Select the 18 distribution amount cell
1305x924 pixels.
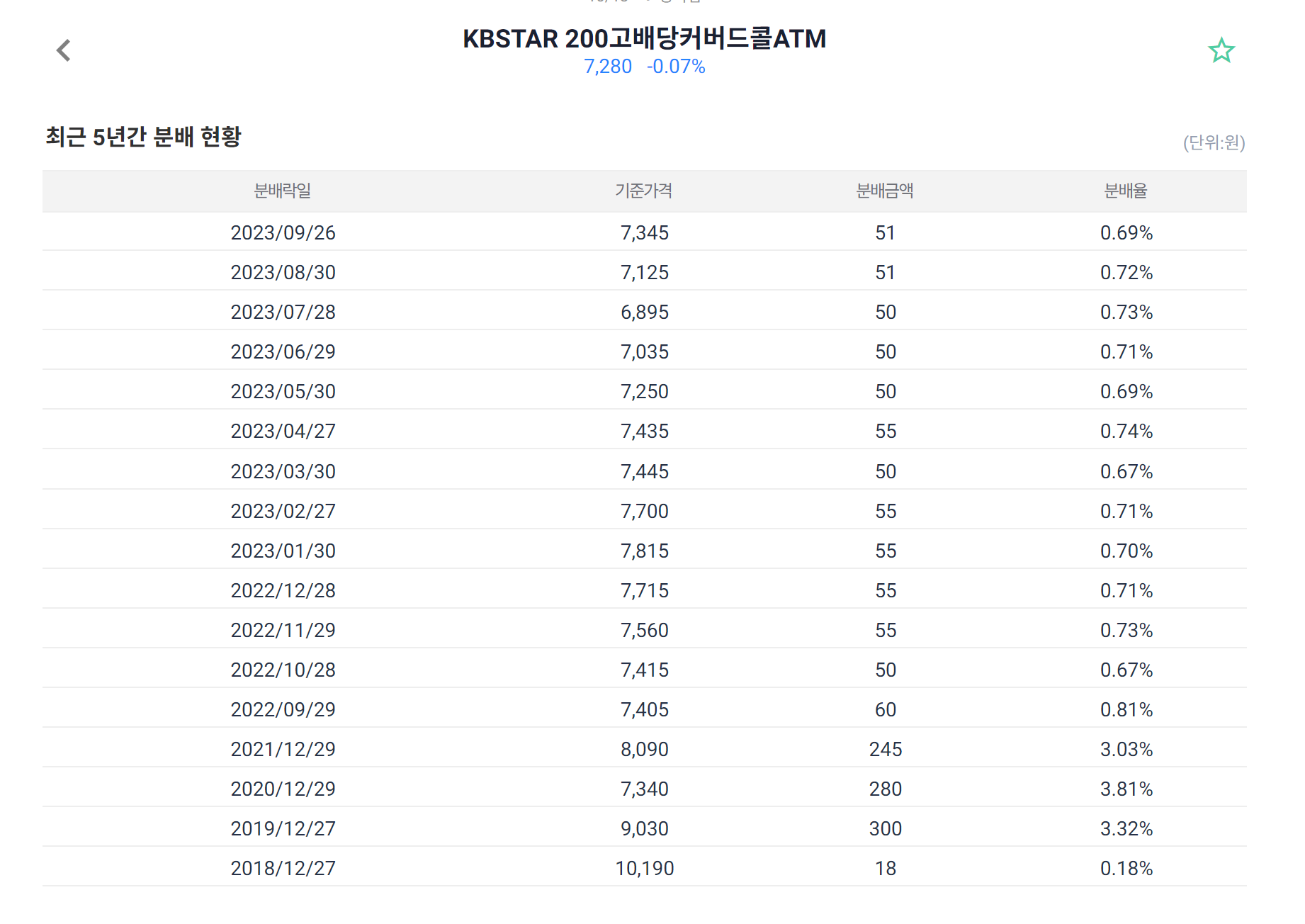[886, 868]
